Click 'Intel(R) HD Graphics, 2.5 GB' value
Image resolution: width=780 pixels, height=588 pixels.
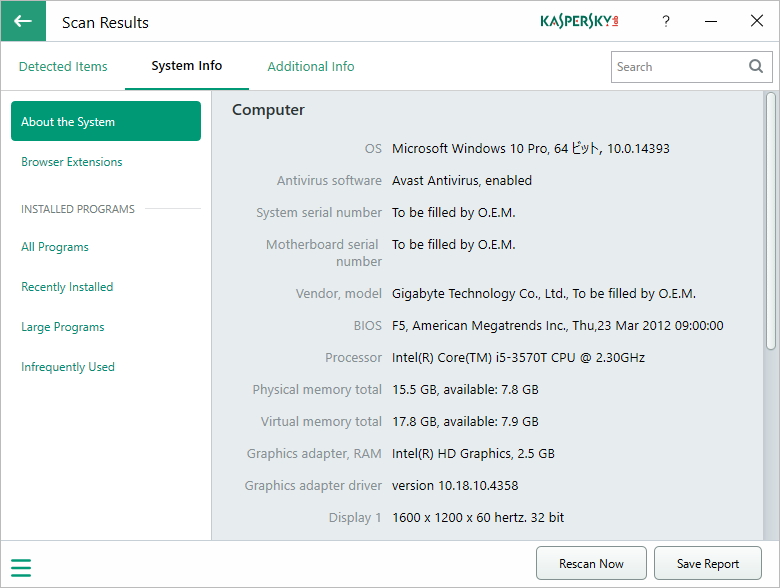click(x=473, y=453)
